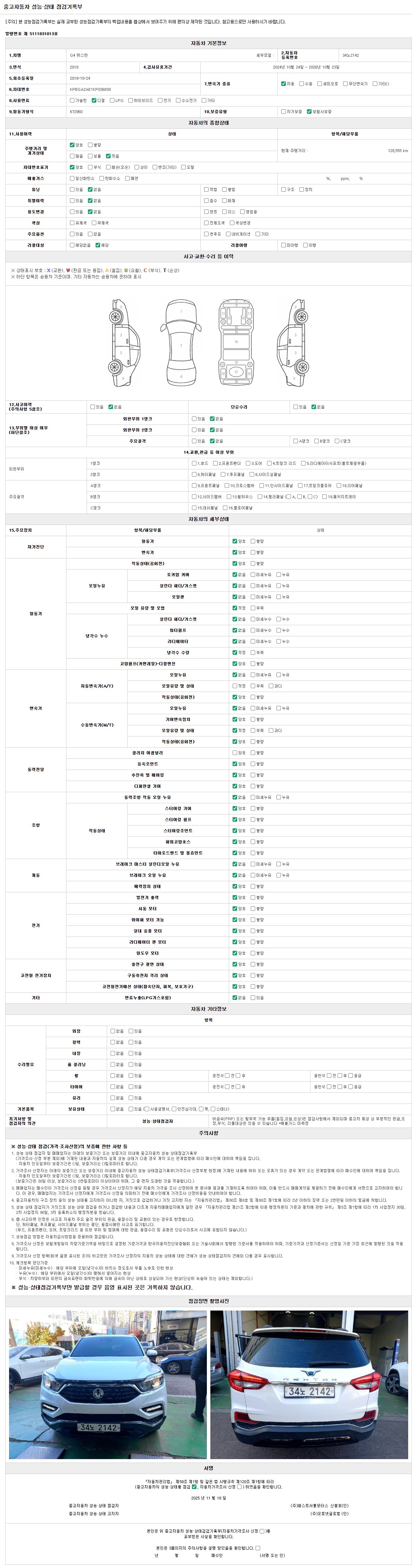Uncheck the 보험사보증 warranty checkbox
This screenshot has width=412, height=1568.
(x=309, y=111)
